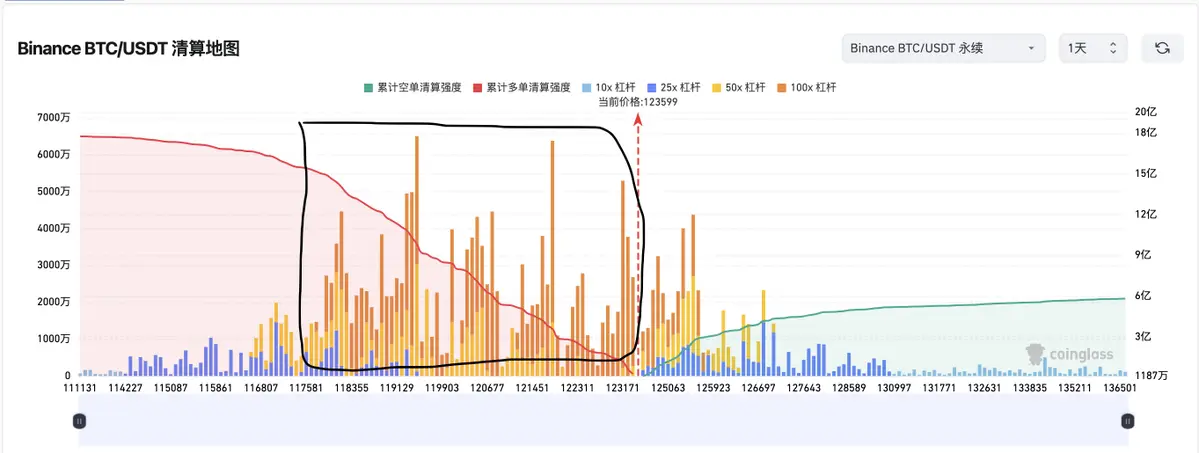Click the 7000万 y-axis label
Screen dimensions: 1199x453
click(x=54, y=117)
